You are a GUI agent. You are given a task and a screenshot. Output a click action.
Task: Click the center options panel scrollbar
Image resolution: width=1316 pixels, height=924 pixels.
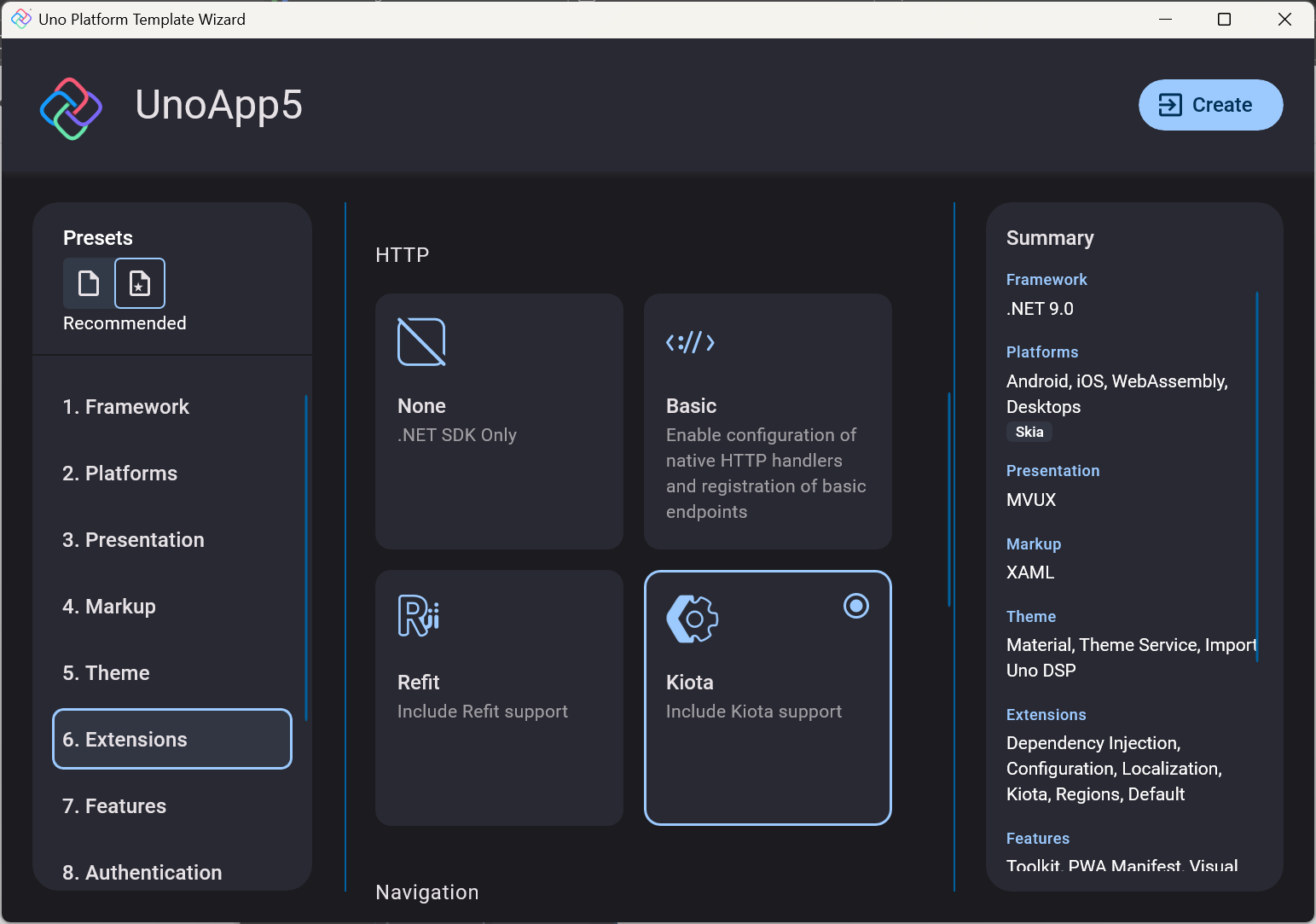tap(949, 499)
